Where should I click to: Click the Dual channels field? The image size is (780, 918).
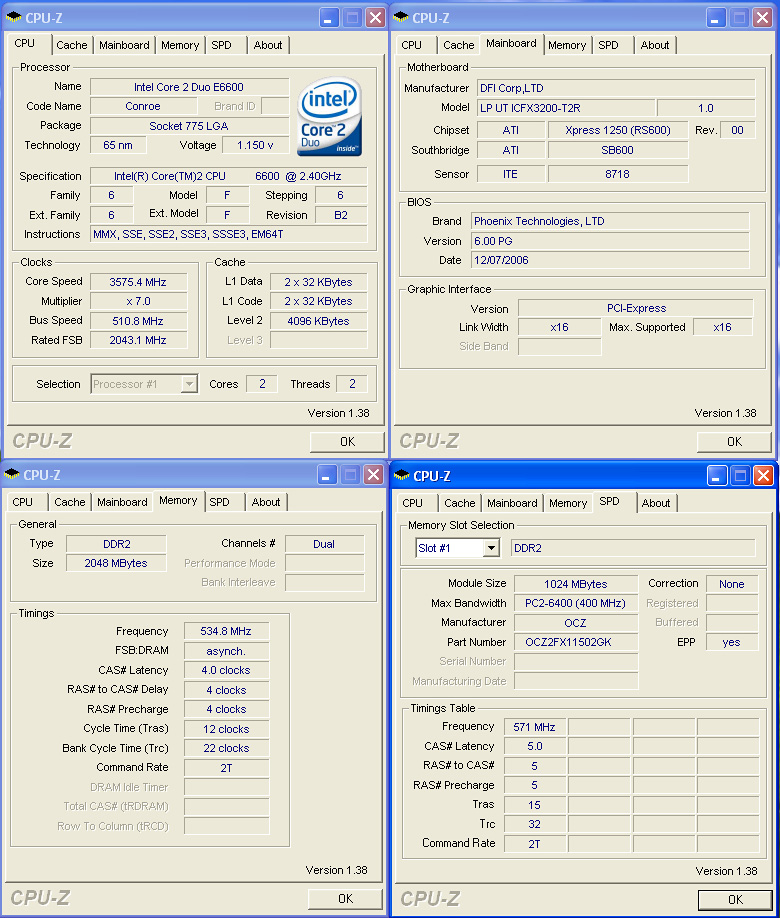click(324, 544)
